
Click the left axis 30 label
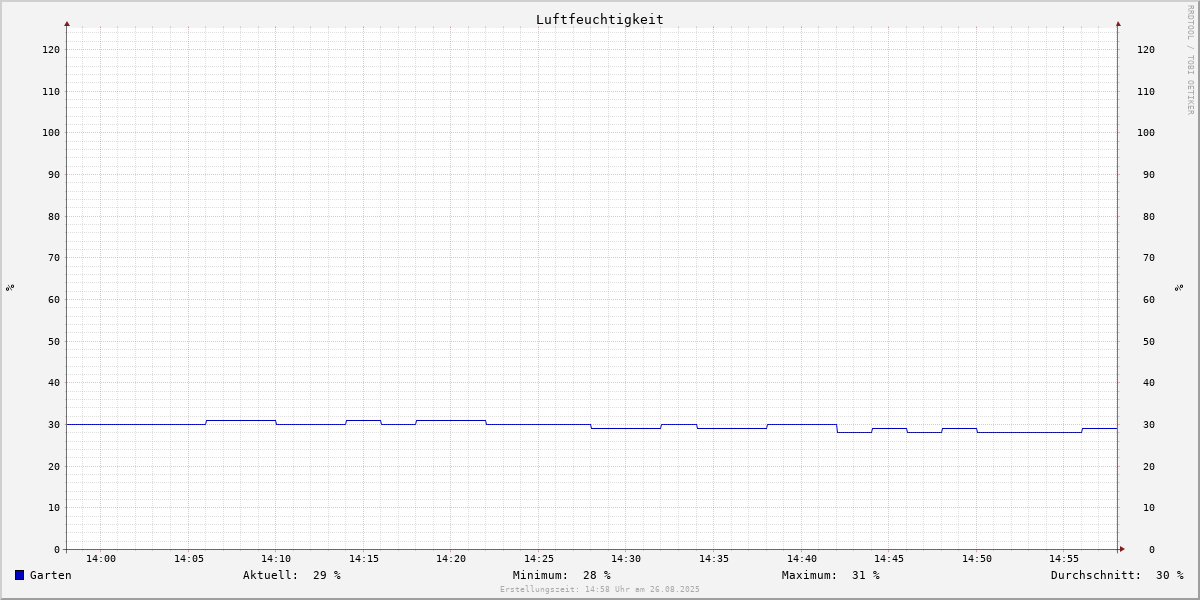tap(54, 424)
